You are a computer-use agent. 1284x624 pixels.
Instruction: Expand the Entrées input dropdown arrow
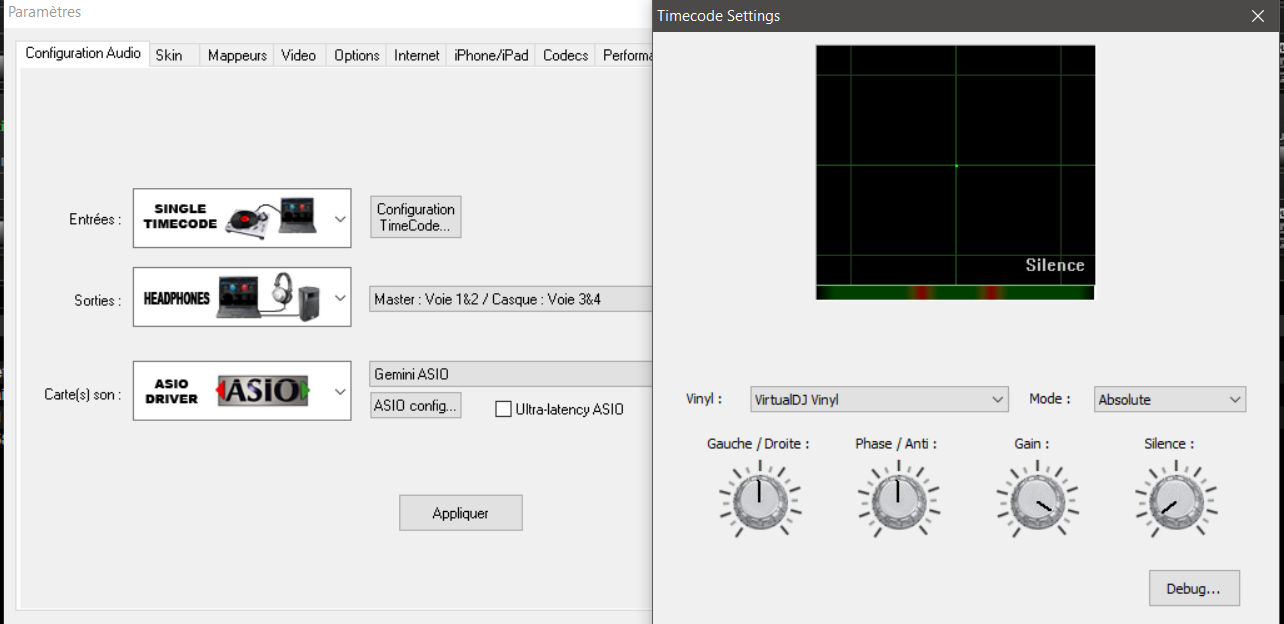tap(340, 219)
